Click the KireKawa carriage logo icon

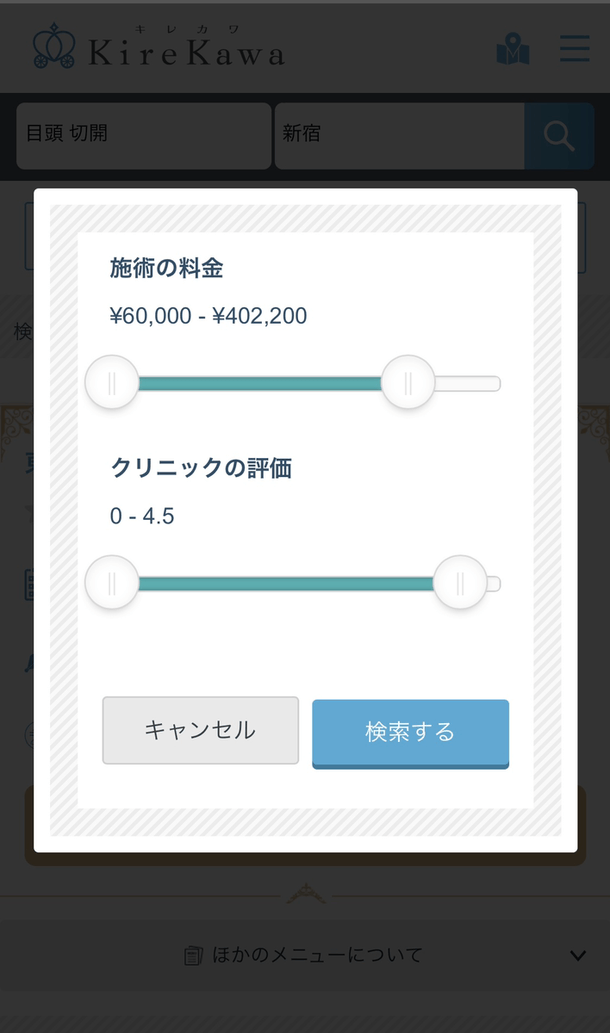55,46
